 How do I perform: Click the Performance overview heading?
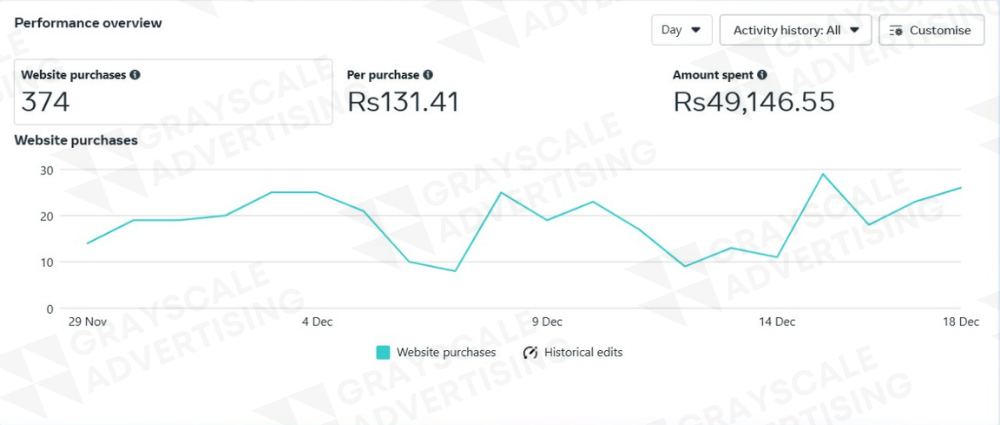point(88,22)
